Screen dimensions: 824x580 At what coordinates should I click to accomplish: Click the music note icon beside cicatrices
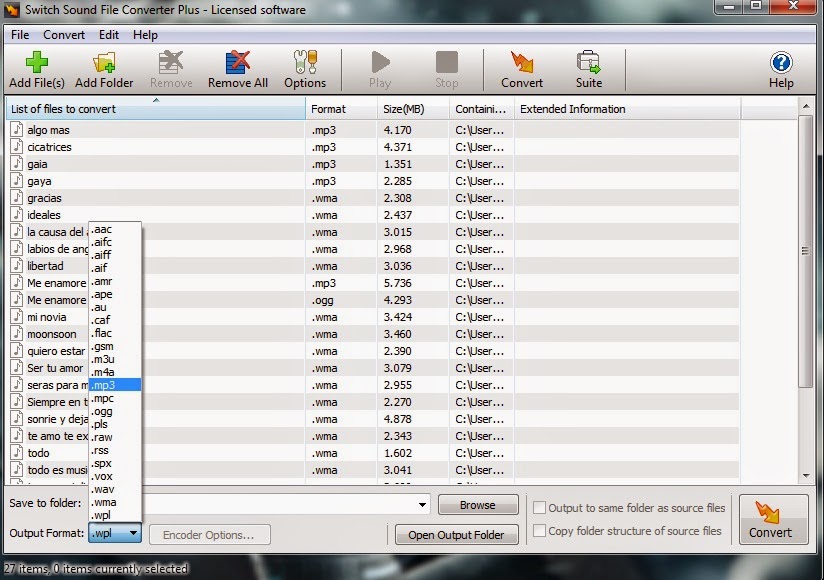pos(17,146)
